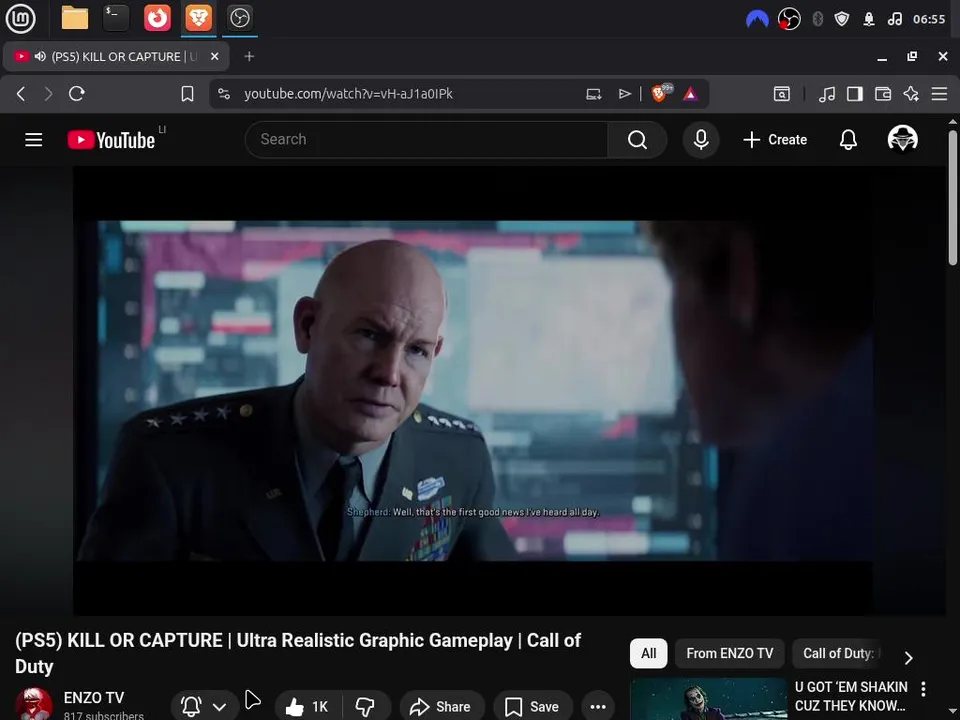
Task: Open the Brave search tabs toolbar icon
Action: point(782,94)
